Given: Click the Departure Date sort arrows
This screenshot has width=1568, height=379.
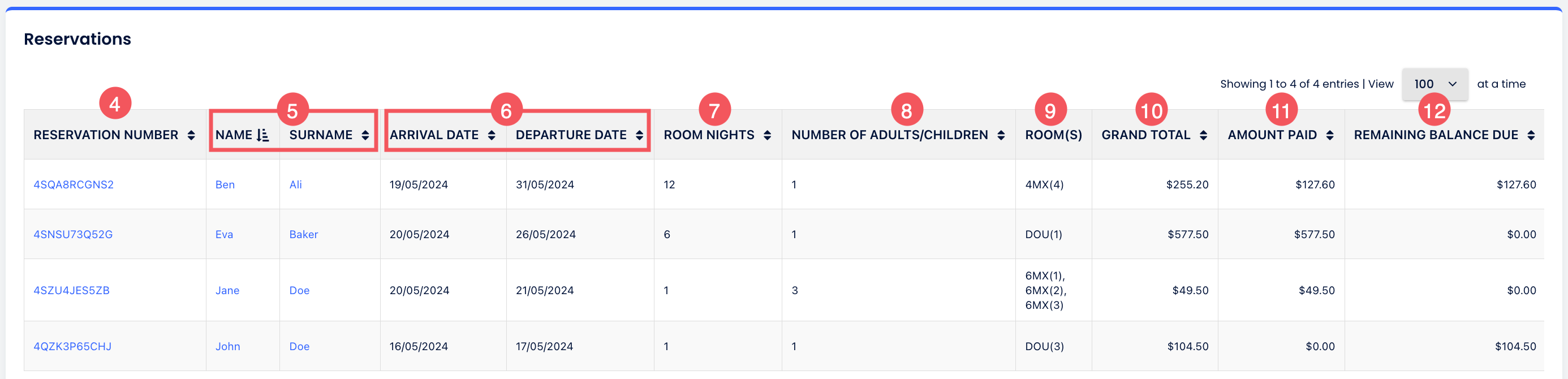Looking at the screenshot, I should 639,135.
